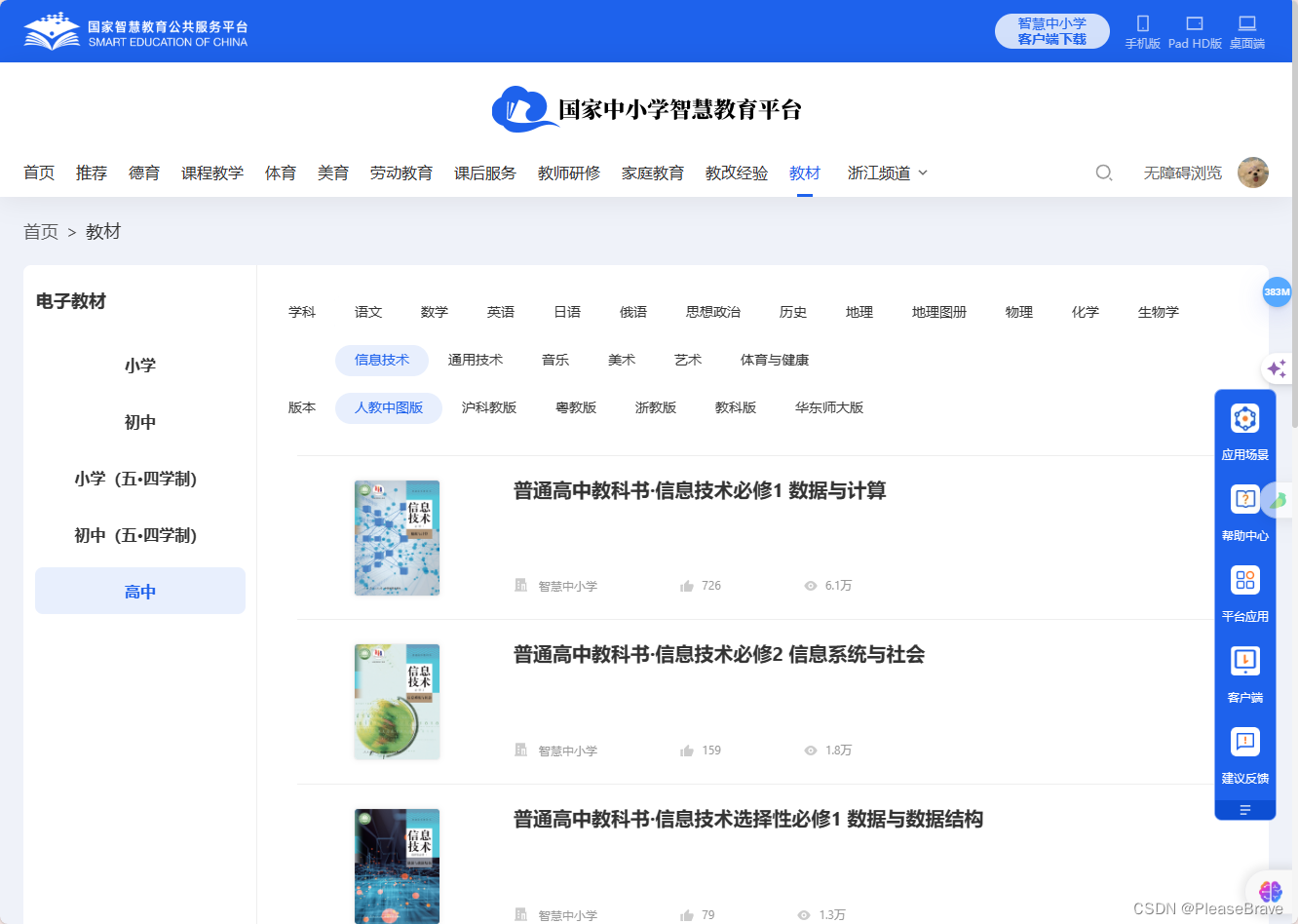1298x924 pixels.
Task: Open the search magnifier icon
Action: pyautogui.click(x=1104, y=173)
